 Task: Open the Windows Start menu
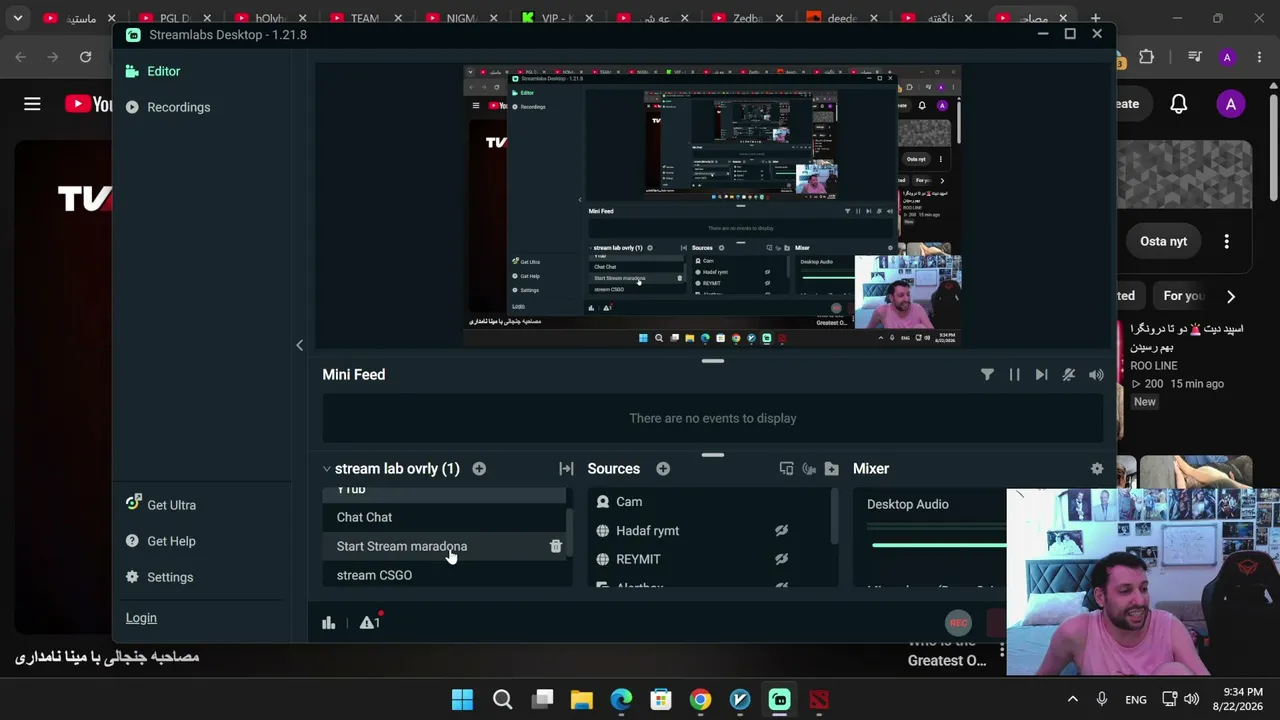click(462, 699)
